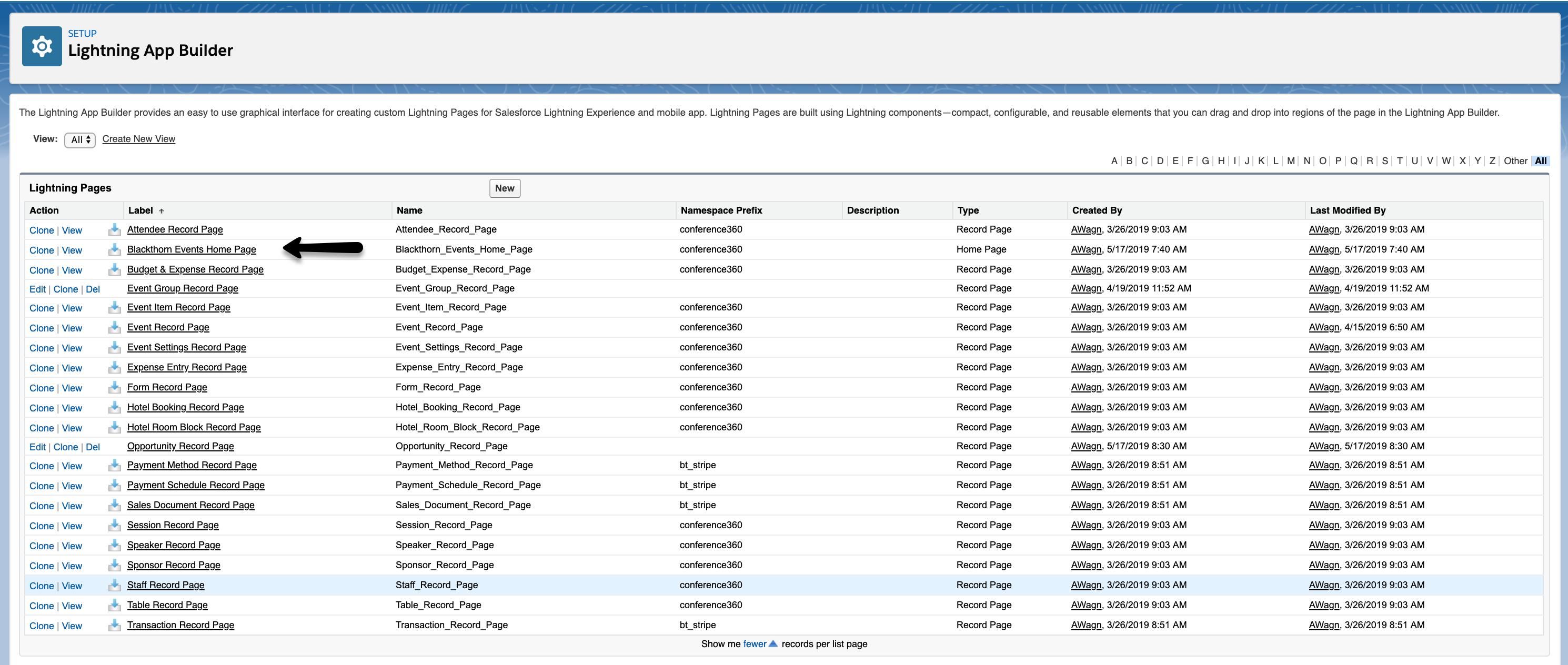Click download icon for Payment Schedule Record Page

tap(114, 486)
